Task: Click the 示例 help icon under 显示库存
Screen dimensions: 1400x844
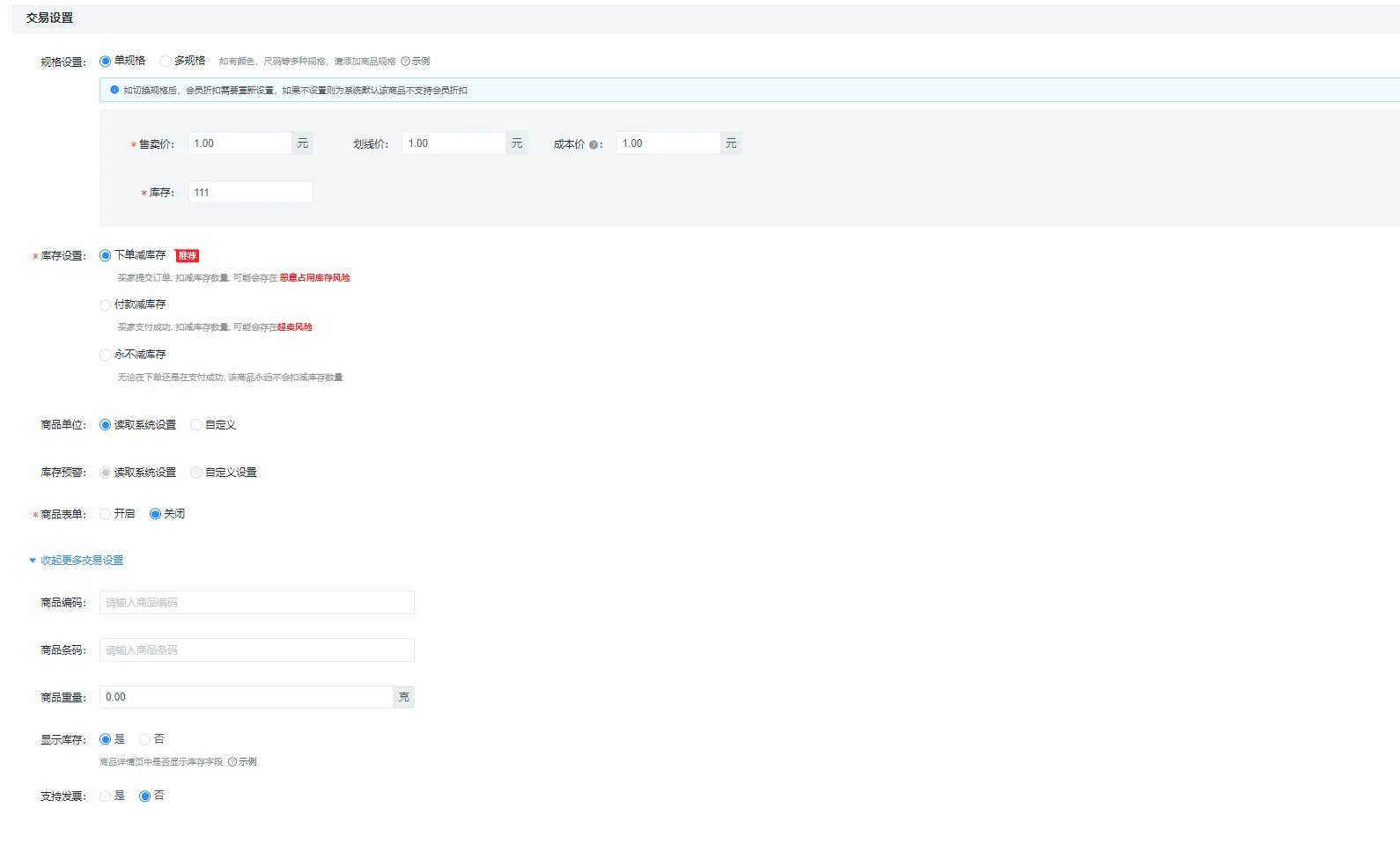Action: point(232,762)
